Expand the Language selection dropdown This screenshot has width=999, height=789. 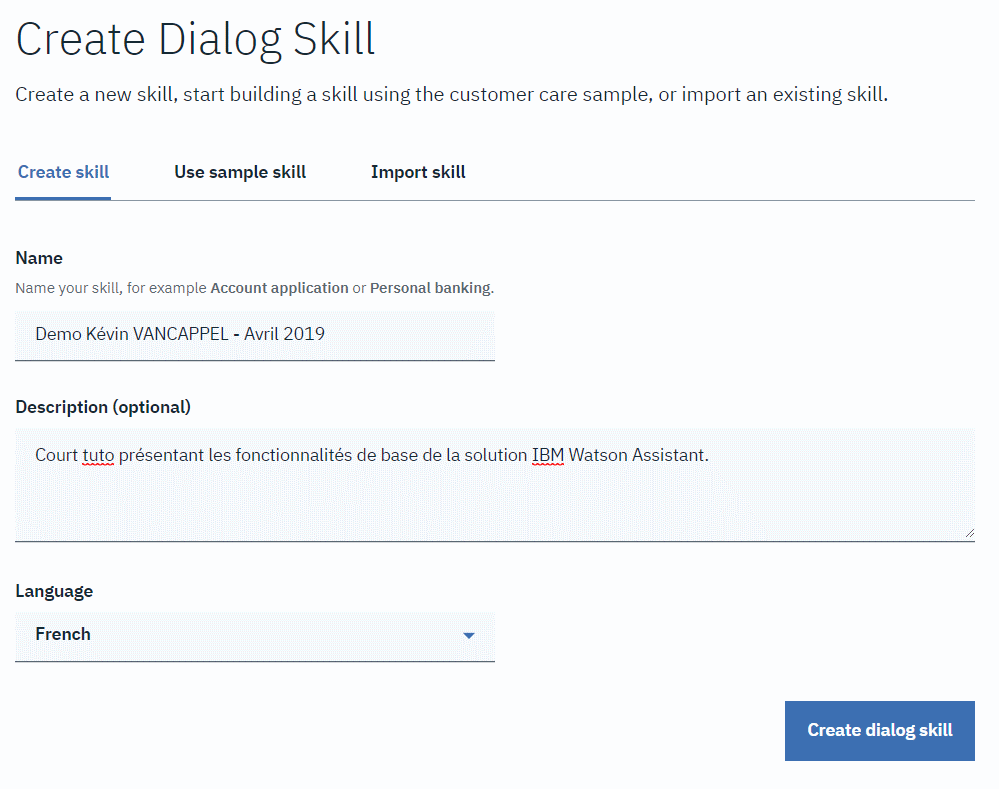(x=255, y=636)
